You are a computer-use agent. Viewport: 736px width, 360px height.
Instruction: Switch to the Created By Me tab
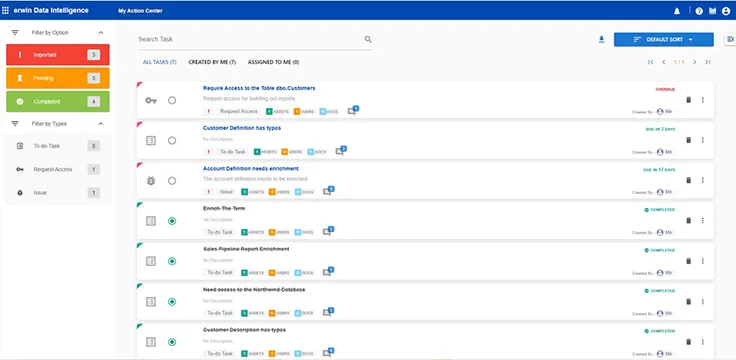(x=212, y=62)
